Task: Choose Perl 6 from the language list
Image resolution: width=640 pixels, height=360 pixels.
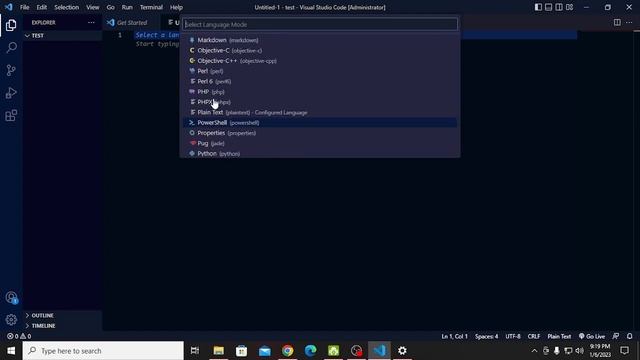Action: click(x=320, y=81)
